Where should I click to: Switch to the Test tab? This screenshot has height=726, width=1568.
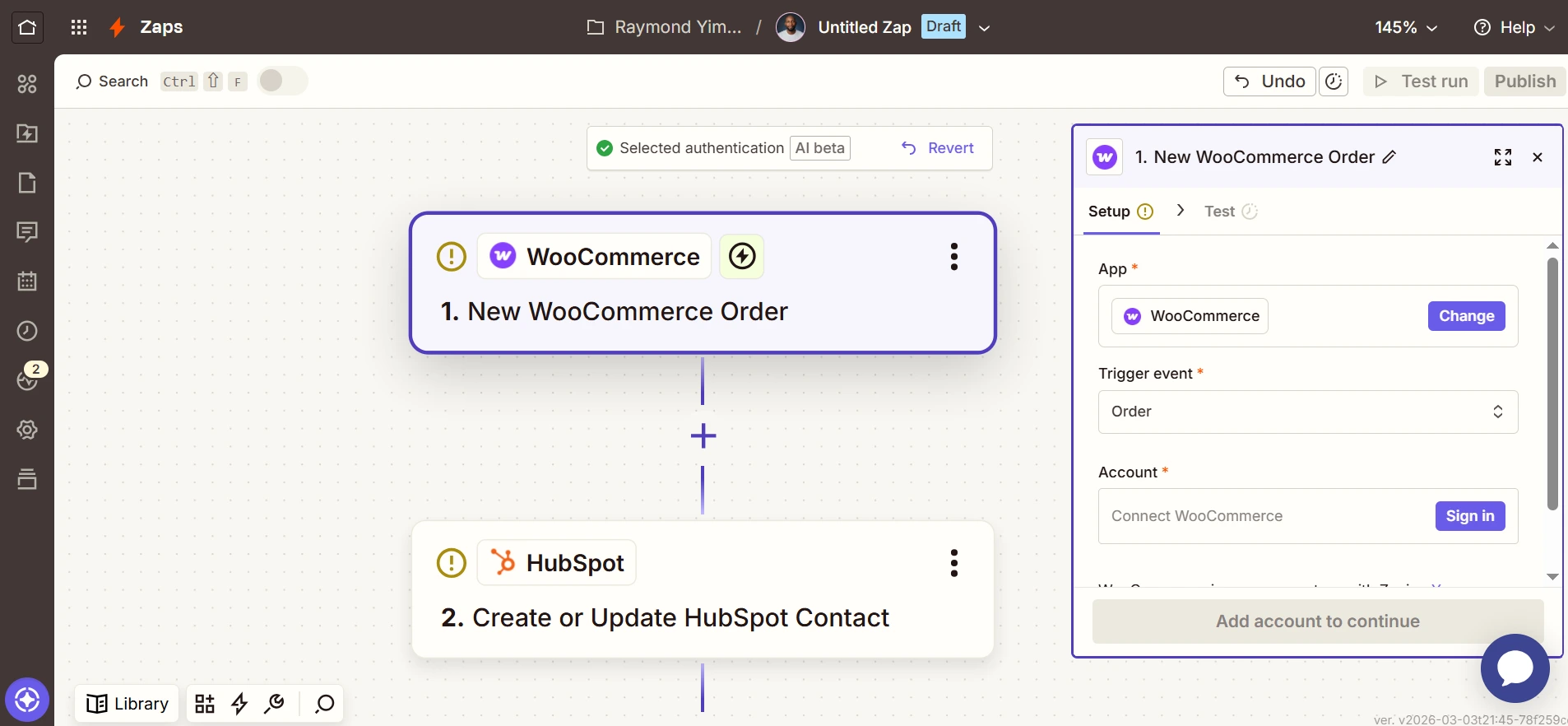tap(1219, 212)
